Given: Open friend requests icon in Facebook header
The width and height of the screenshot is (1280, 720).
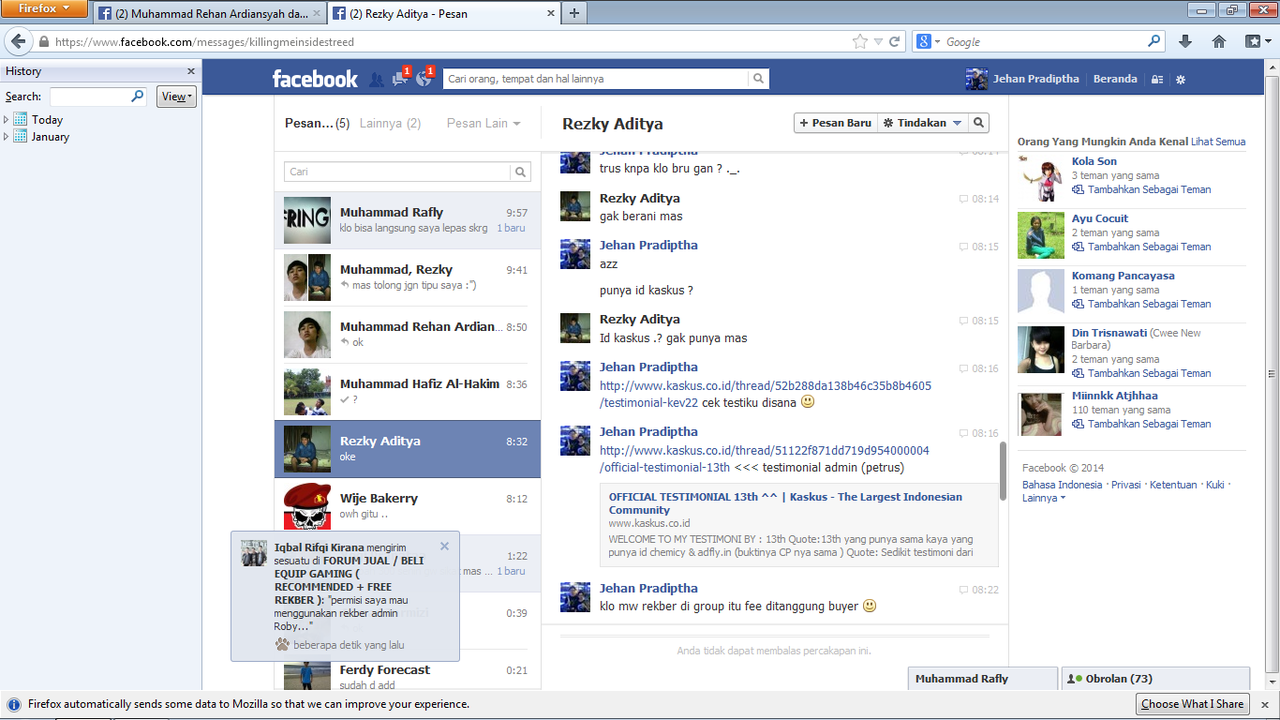Looking at the screenshot, I should point(376,79).
